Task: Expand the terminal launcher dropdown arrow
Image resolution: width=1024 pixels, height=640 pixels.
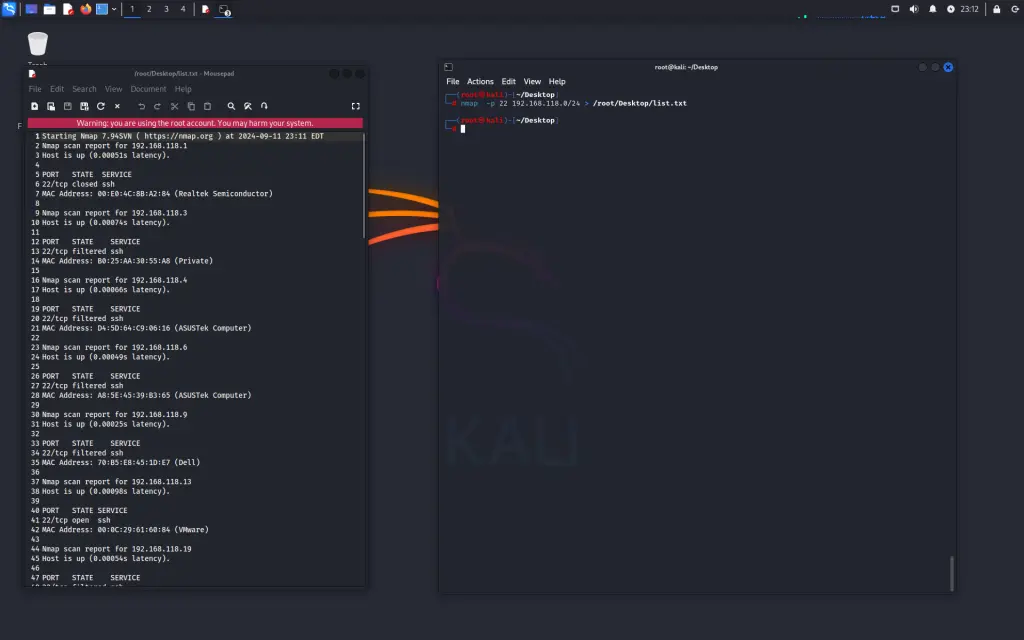Action: pos(114,9)
